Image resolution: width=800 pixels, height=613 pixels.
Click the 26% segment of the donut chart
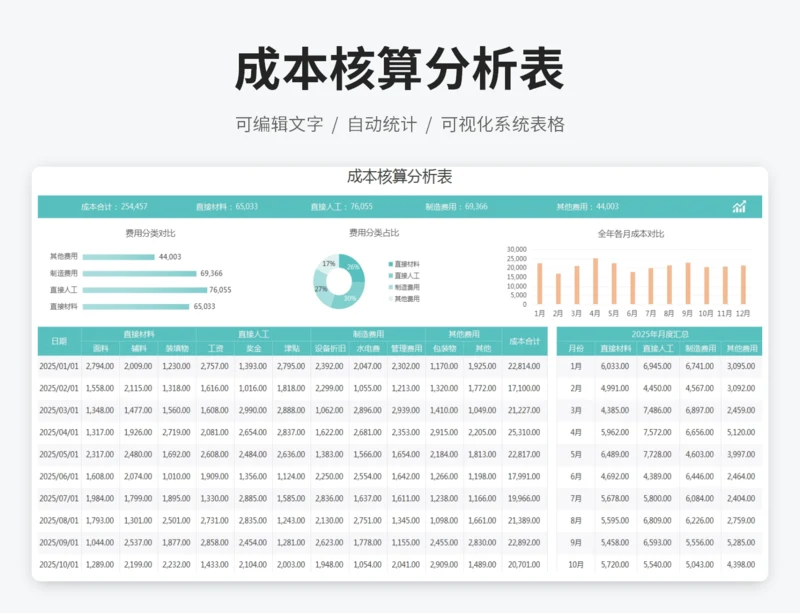tap(354, 267)
